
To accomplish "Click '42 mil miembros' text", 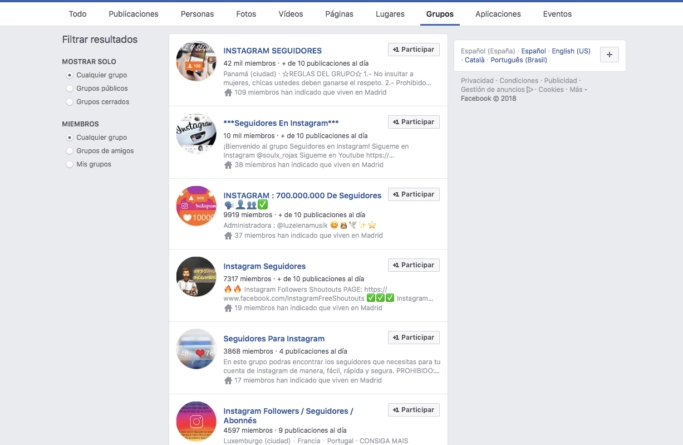I will tap(250, 64).
